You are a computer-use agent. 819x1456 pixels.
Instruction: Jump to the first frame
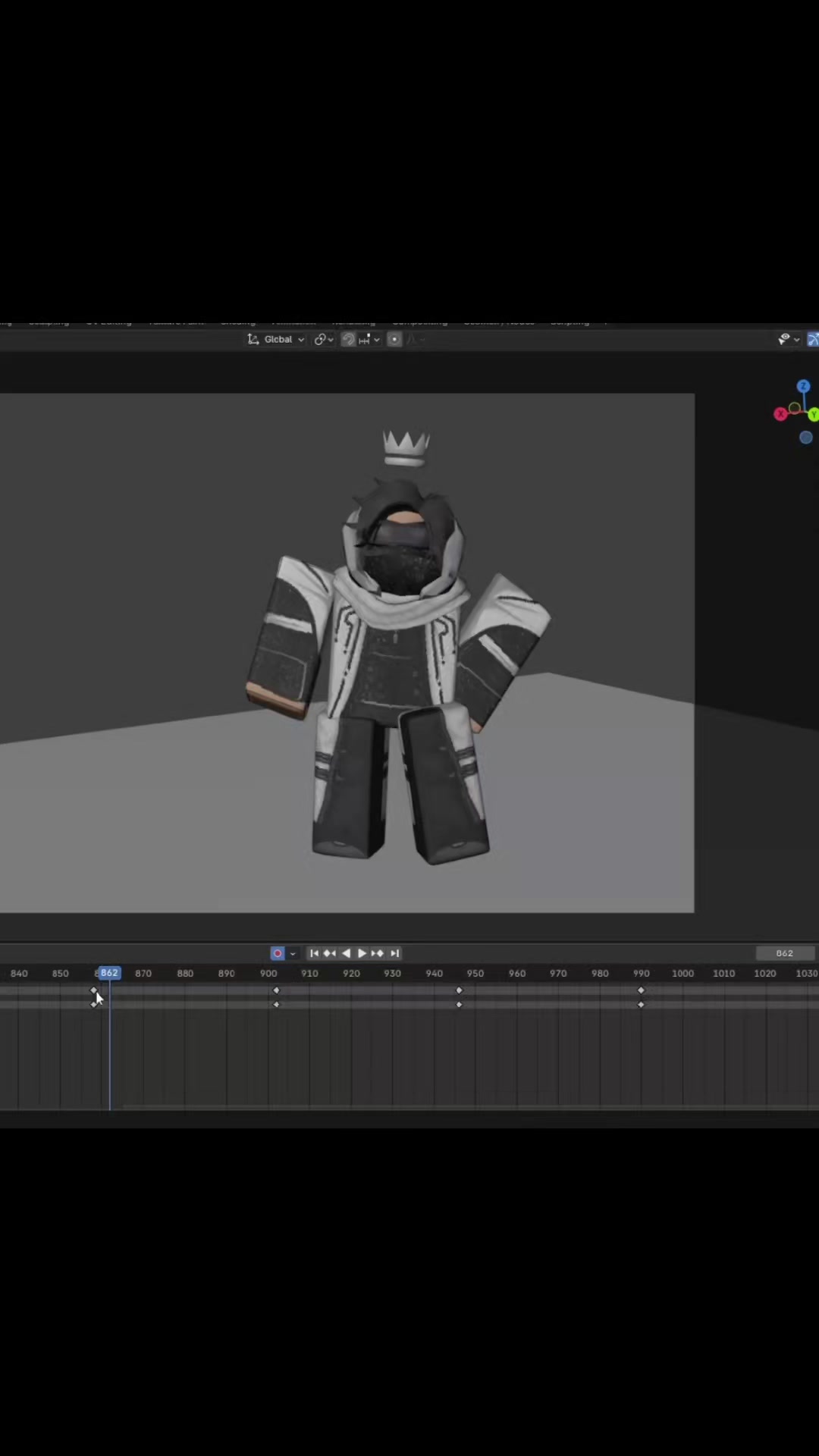pos(314,953)
